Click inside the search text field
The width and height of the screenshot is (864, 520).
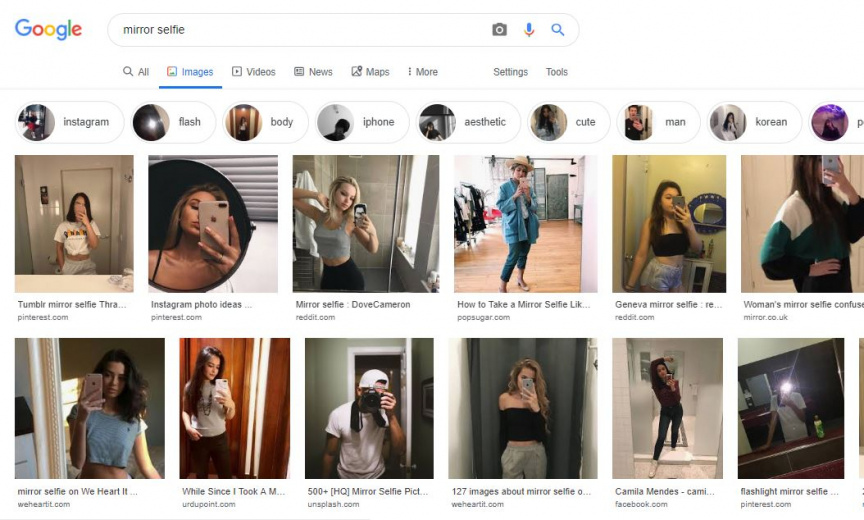[300, 30]
